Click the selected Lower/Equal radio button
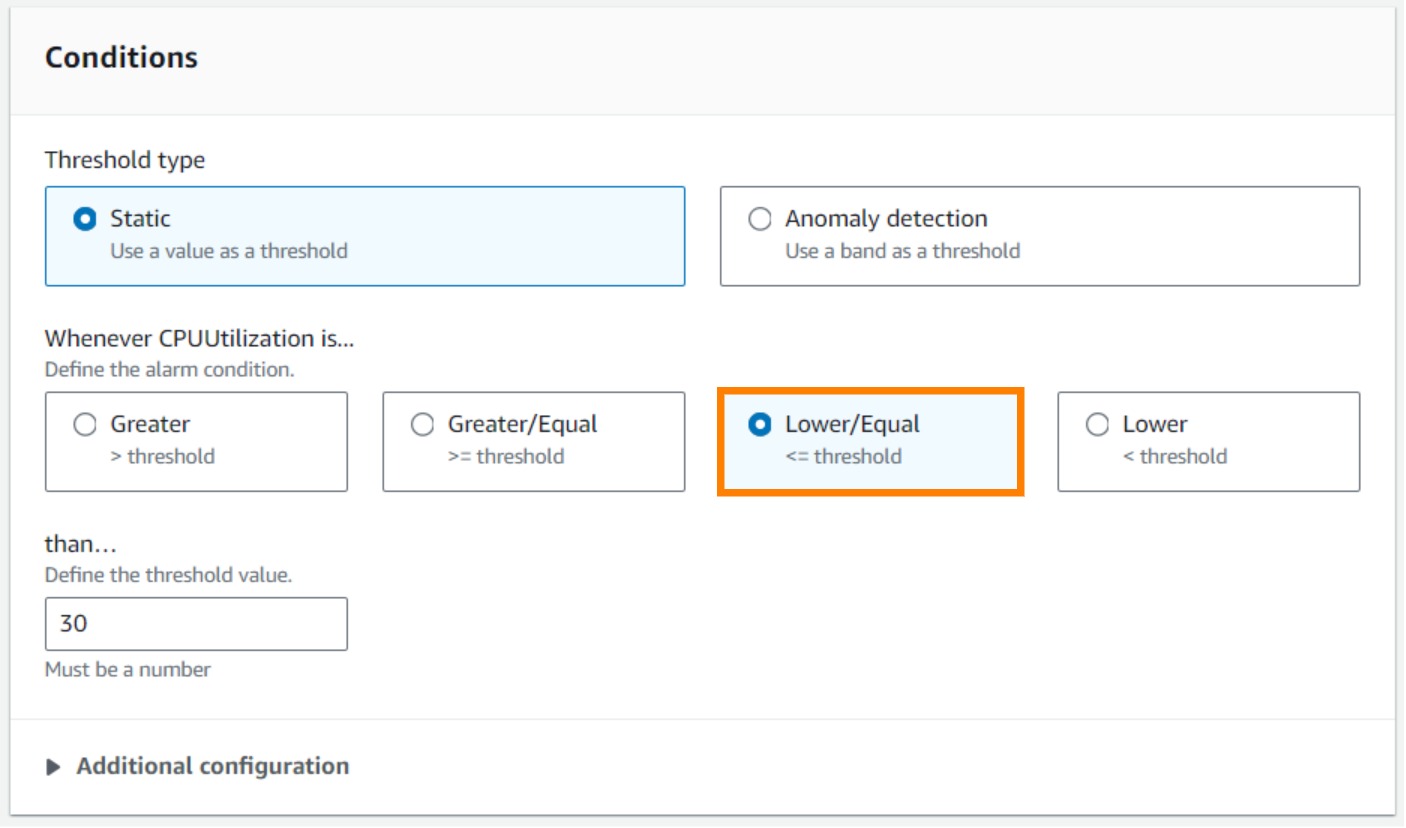The width and height of the screenshot is (1406, 828). 760,425
